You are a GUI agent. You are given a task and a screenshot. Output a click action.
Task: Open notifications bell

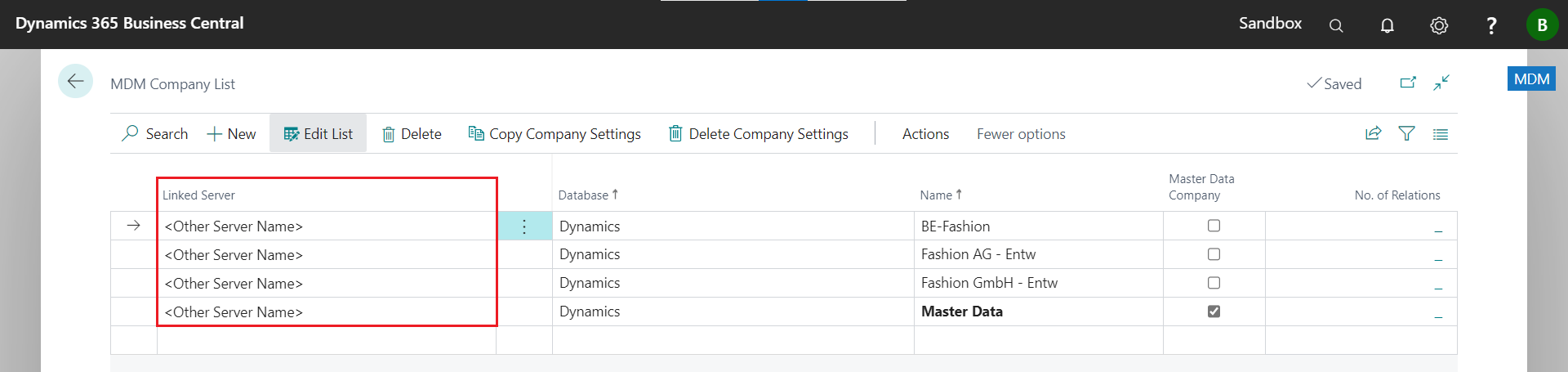(x=1388, y=25)
